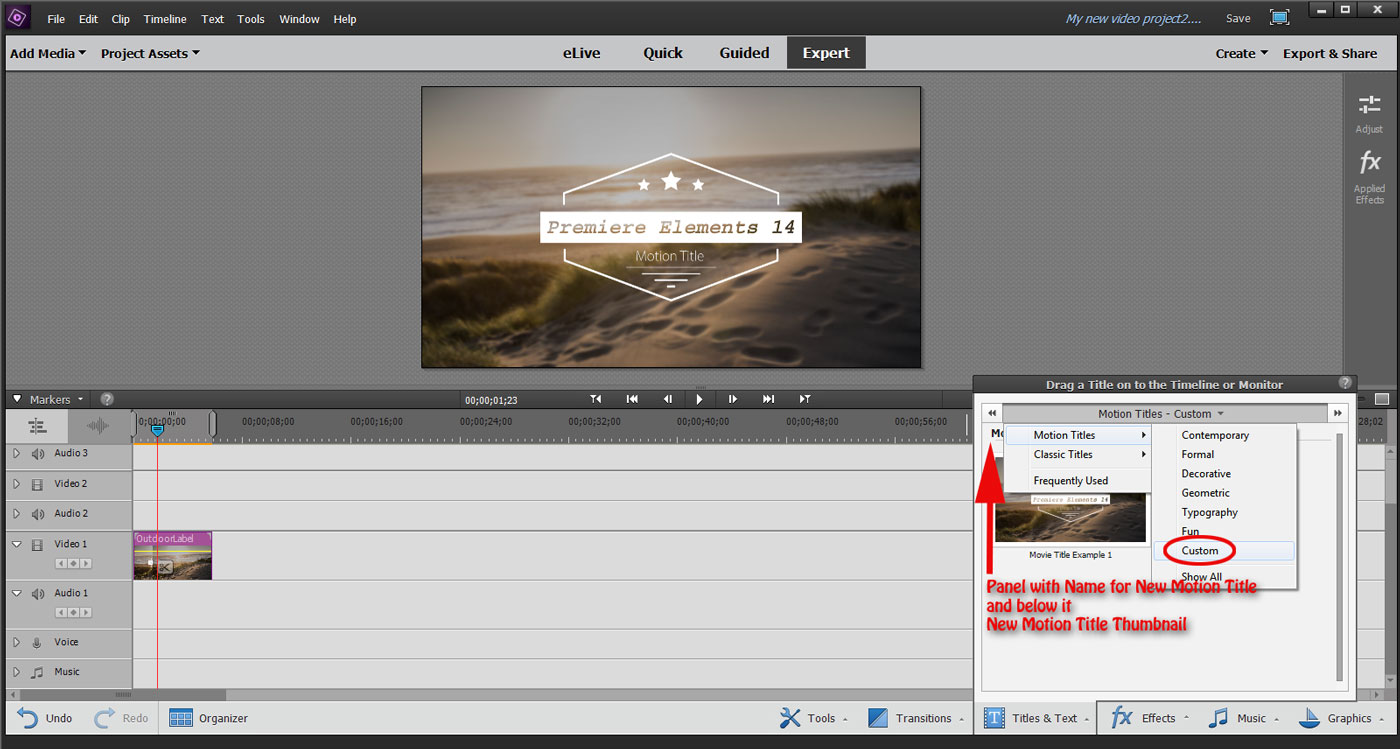Viewport: 1400px width, 749px height.
Task: Click the timeline horizontal scrollbar
Action: coord(124,694)
